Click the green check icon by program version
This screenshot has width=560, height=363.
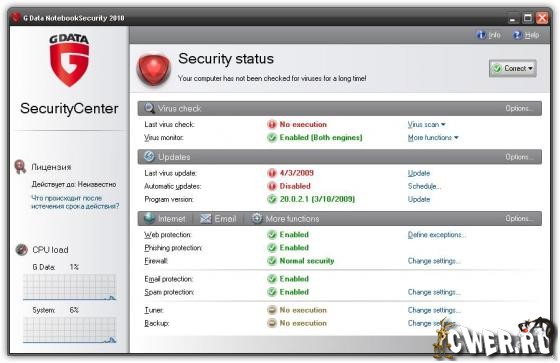(272, 199)
